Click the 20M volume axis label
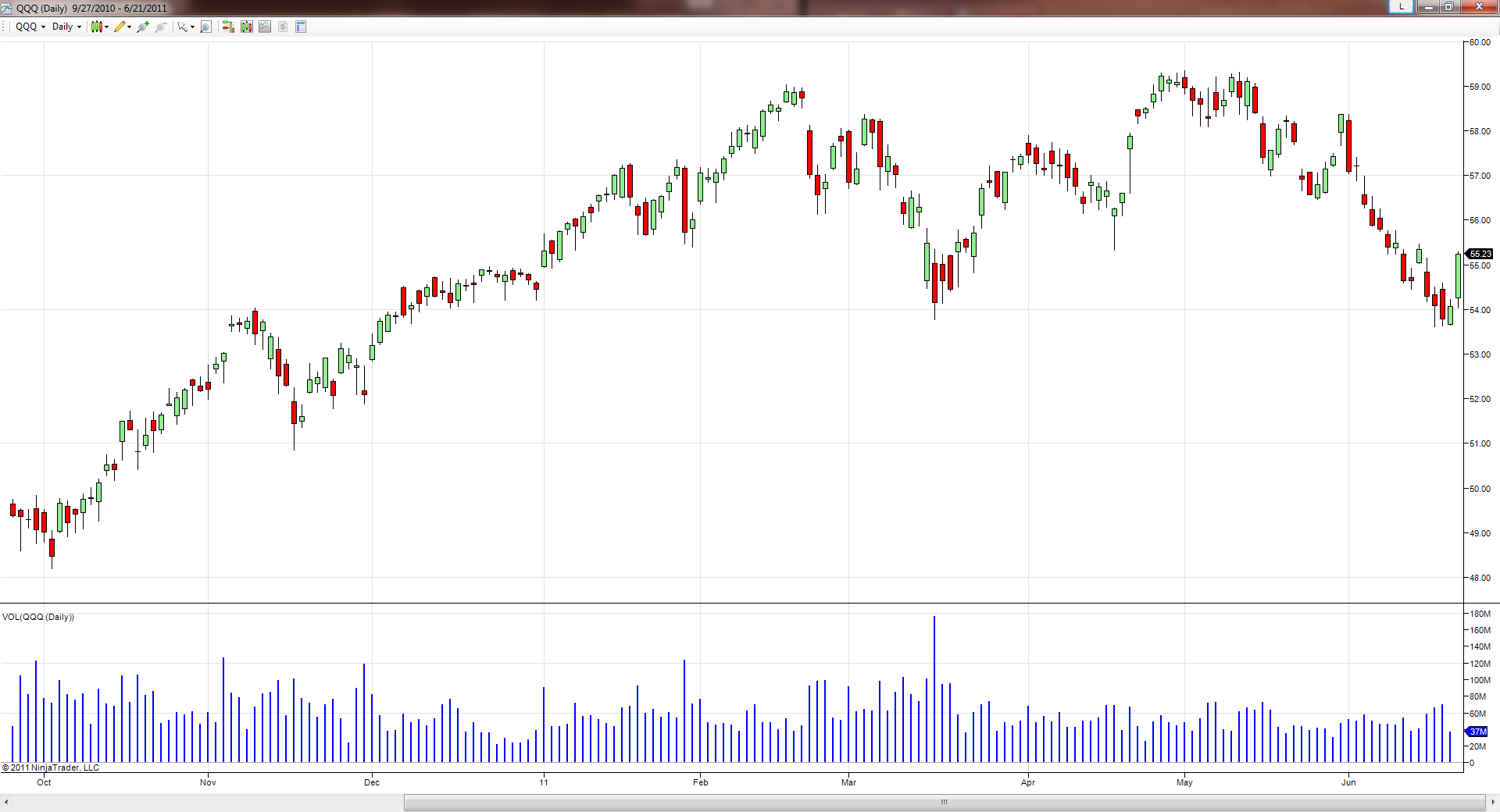This screenshot has height=812, width=1500. (x=1477, y=746)
